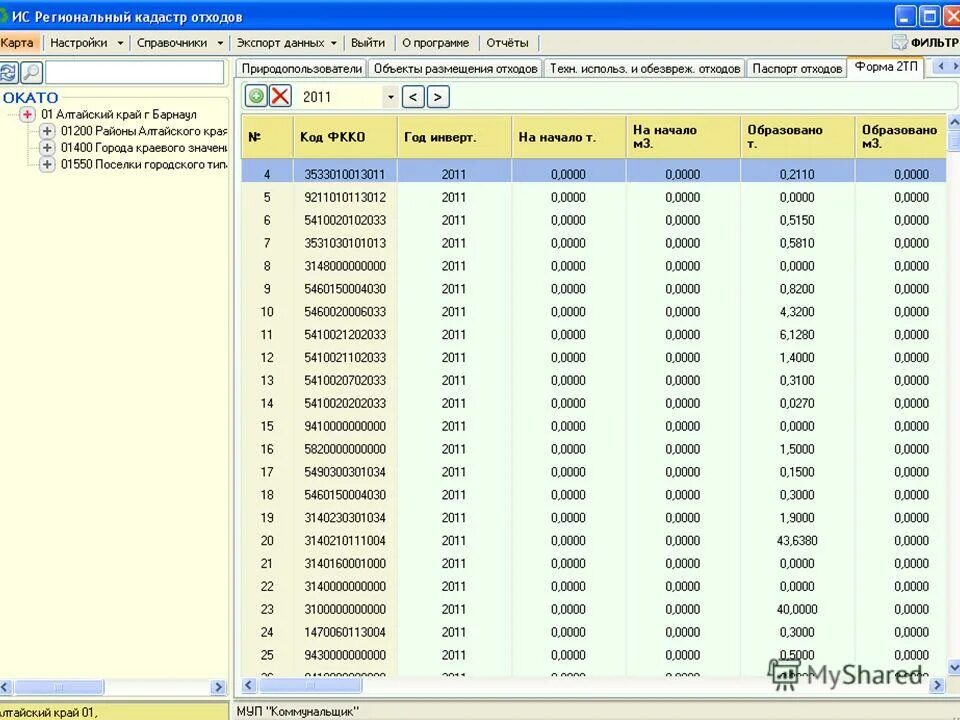The height and width of the screenshot is (720, 960).
Task: Click the № column header
Action: 267,137
